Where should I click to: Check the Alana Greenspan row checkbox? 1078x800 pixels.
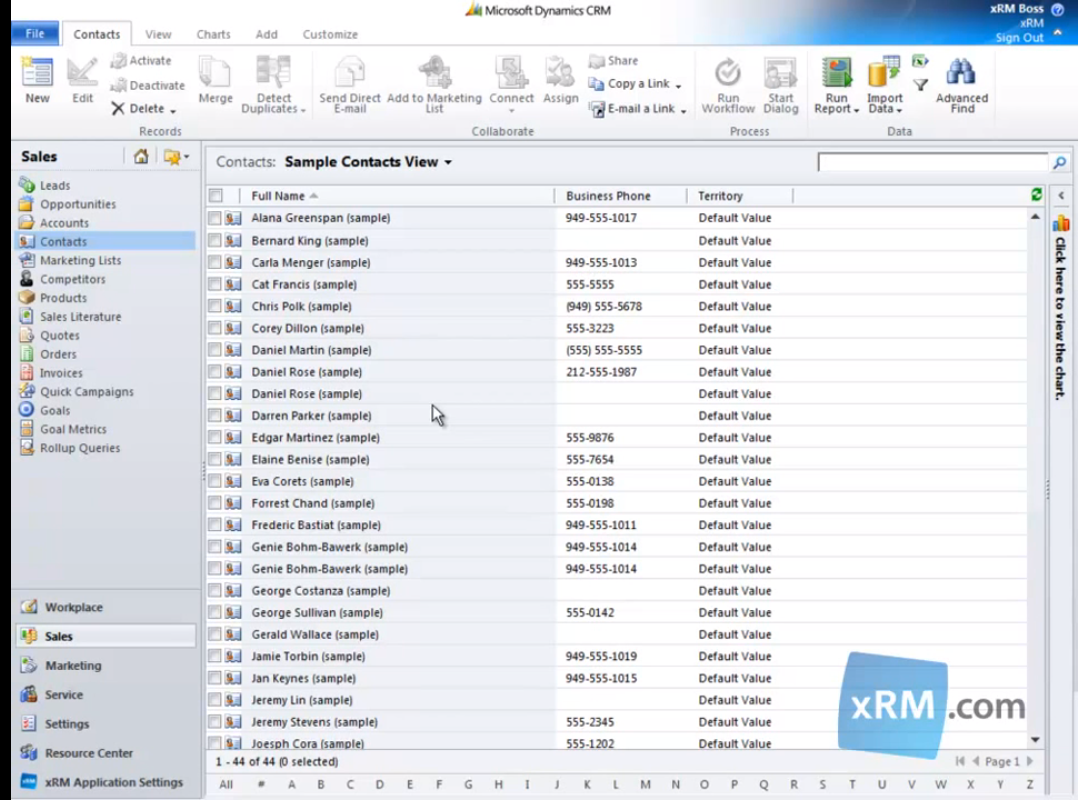click(215, 218)
